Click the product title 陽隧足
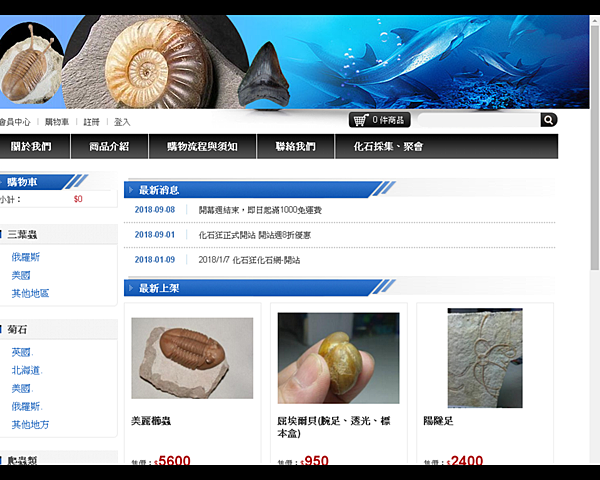 coord(439,421)
